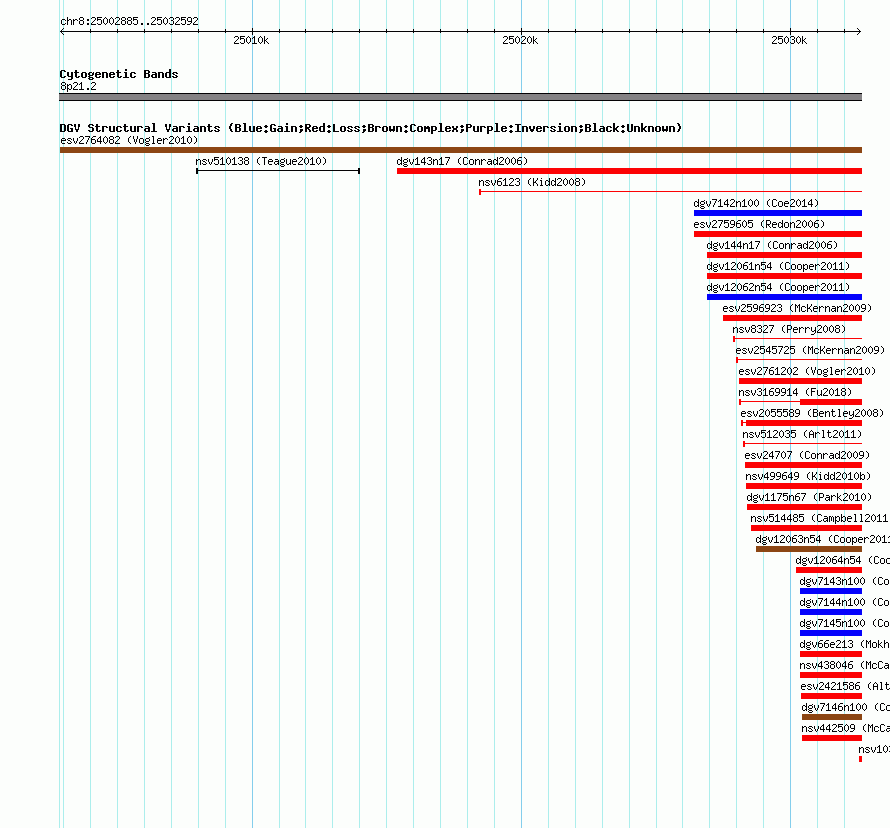Open esv2759605 (Redon2006) variant label
890x828 pixels.
pos(759,224)
